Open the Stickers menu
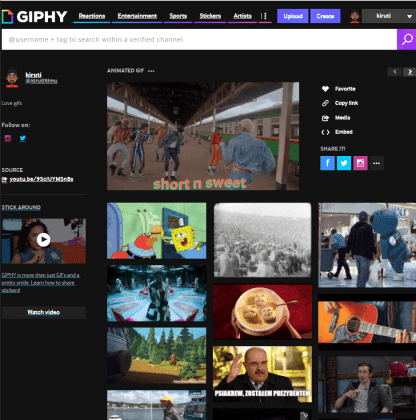This screenshot has height=420, width=416. click(x=210, y=16)
